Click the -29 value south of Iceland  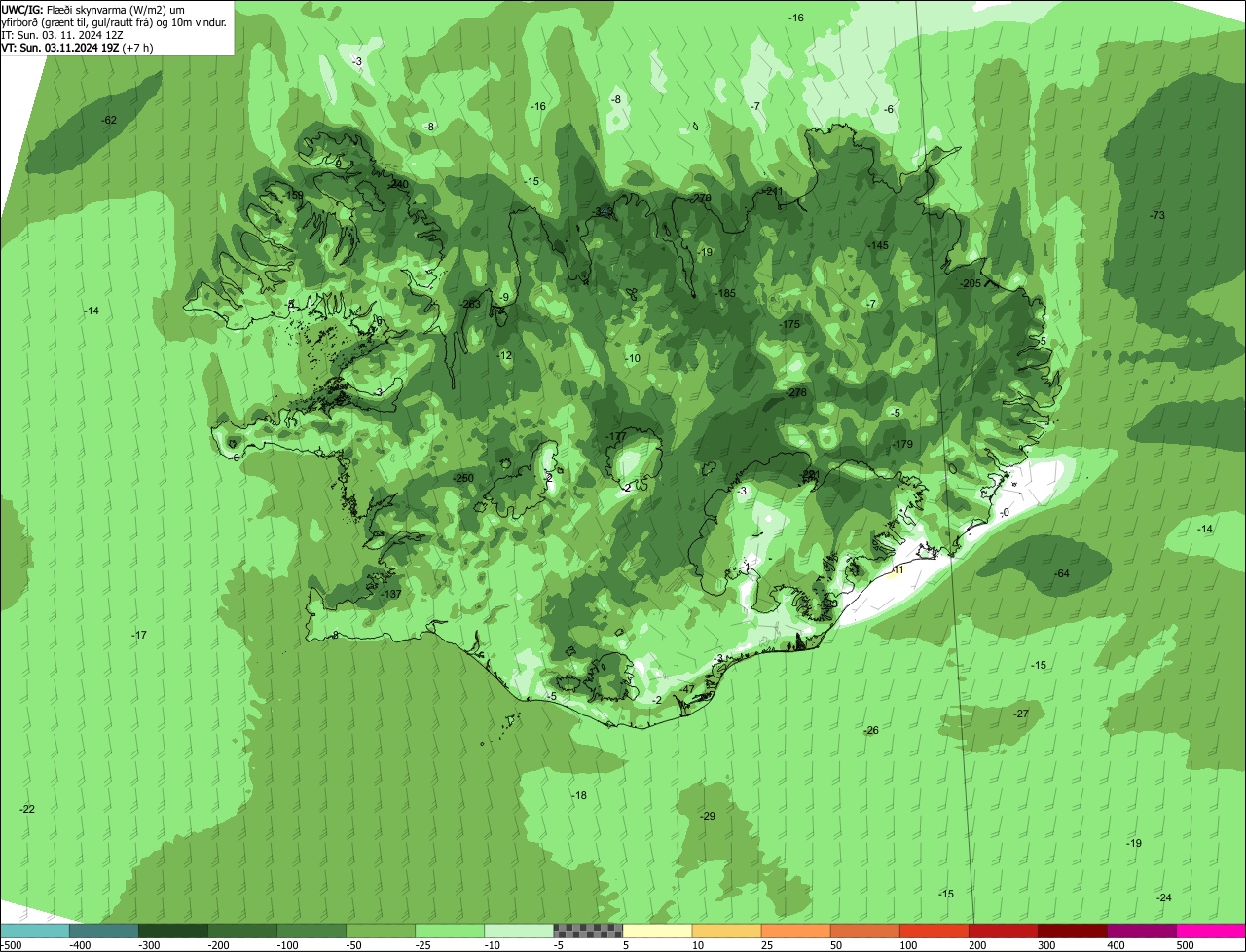click(x=708, y=816)
